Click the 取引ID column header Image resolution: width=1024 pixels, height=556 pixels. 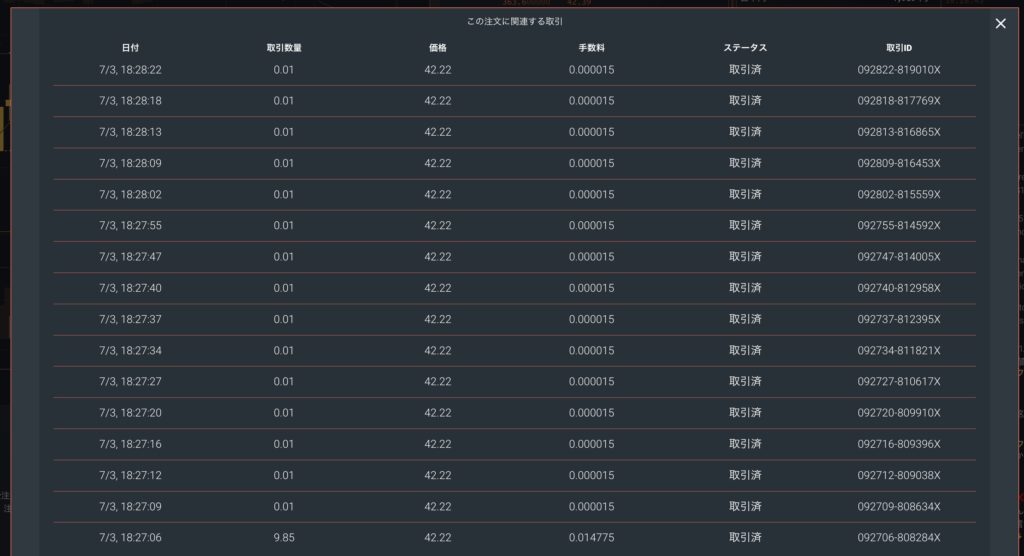click(899, 48)
